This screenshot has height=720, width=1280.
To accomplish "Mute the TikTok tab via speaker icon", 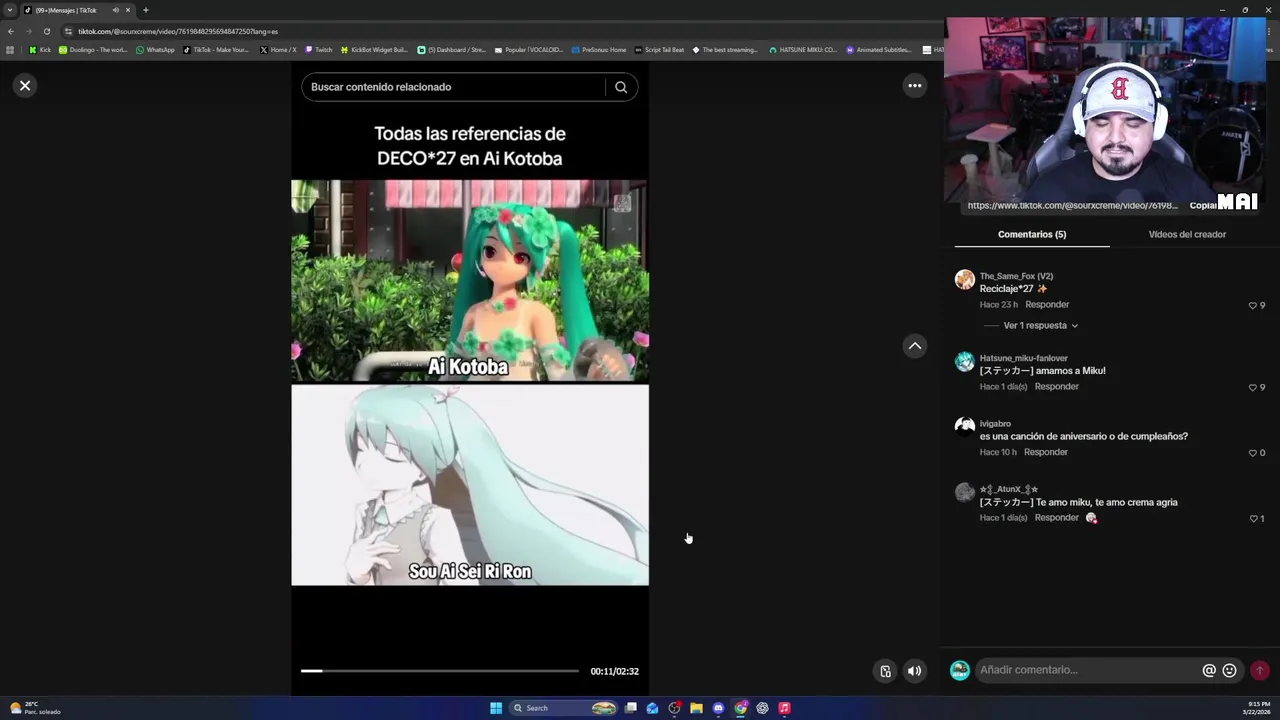I will [x=115, y=10].
